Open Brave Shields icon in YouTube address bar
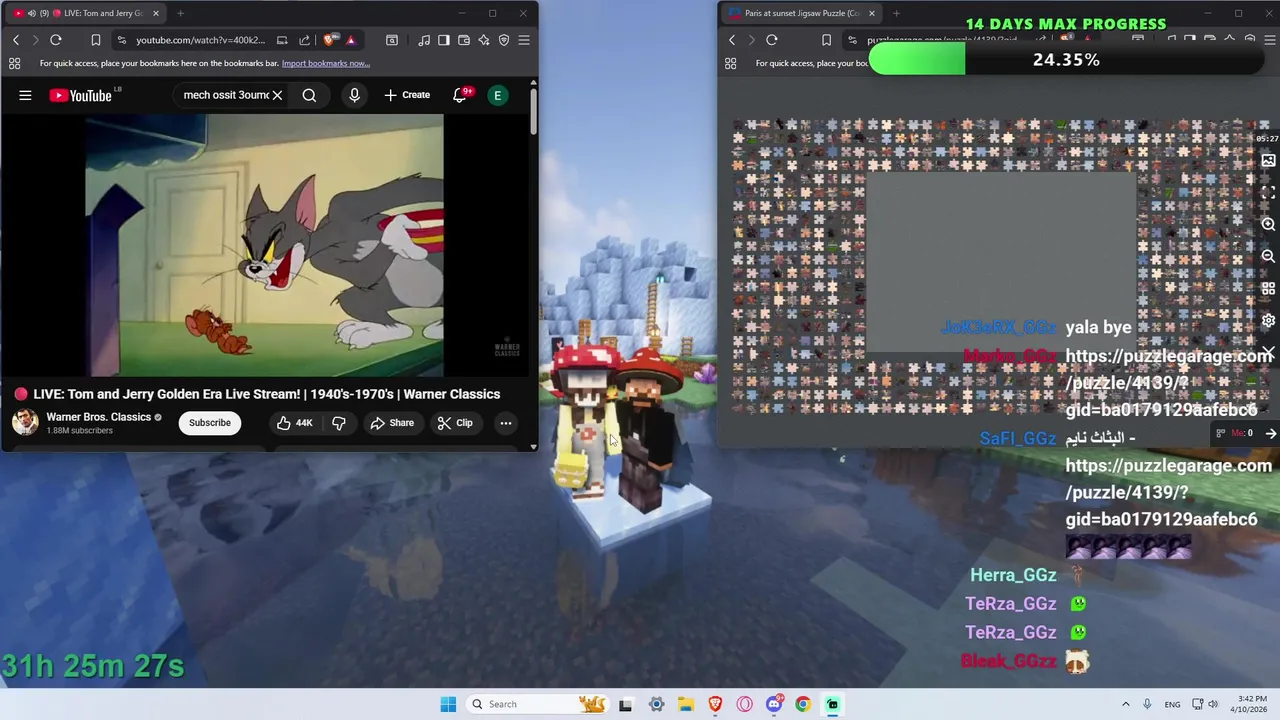 coord(330,40)
